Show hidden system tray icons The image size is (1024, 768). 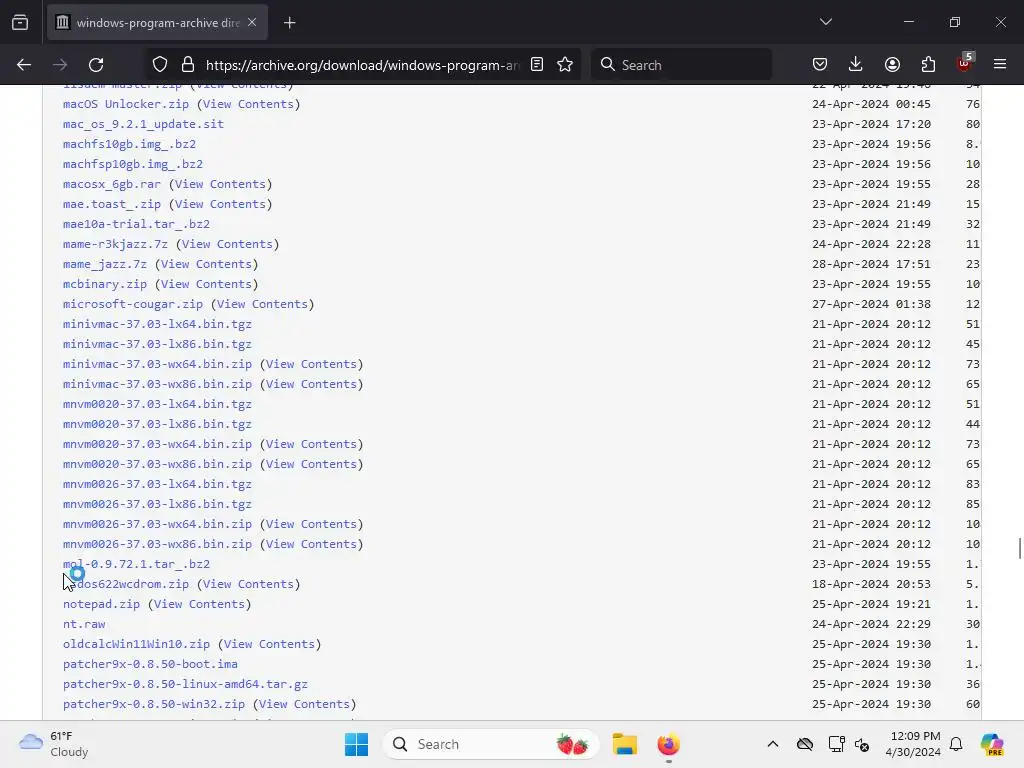773,744
